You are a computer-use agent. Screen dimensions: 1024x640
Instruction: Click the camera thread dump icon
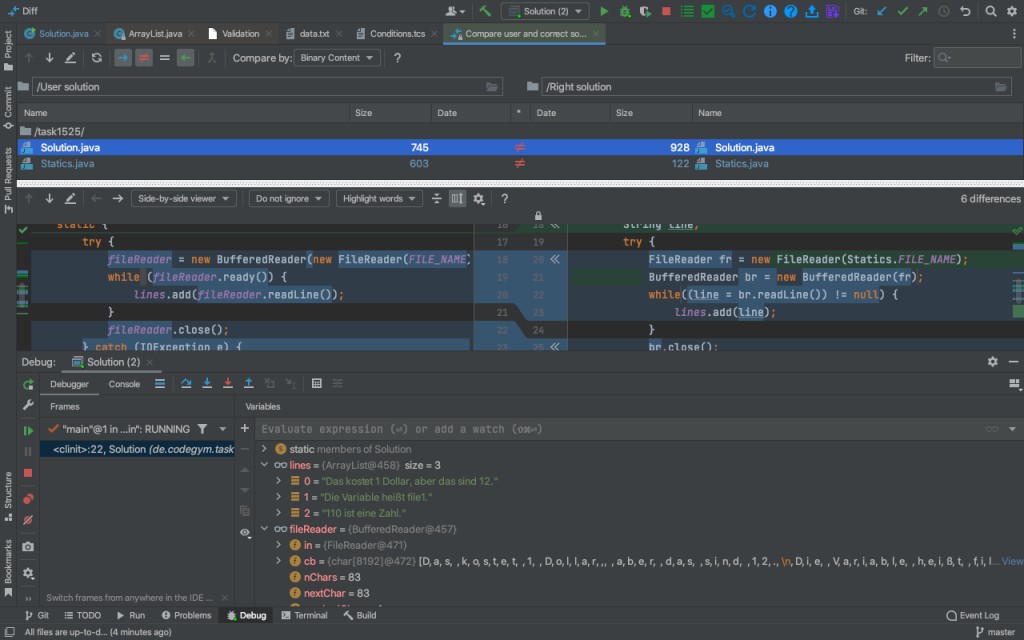tap(28, 547)
